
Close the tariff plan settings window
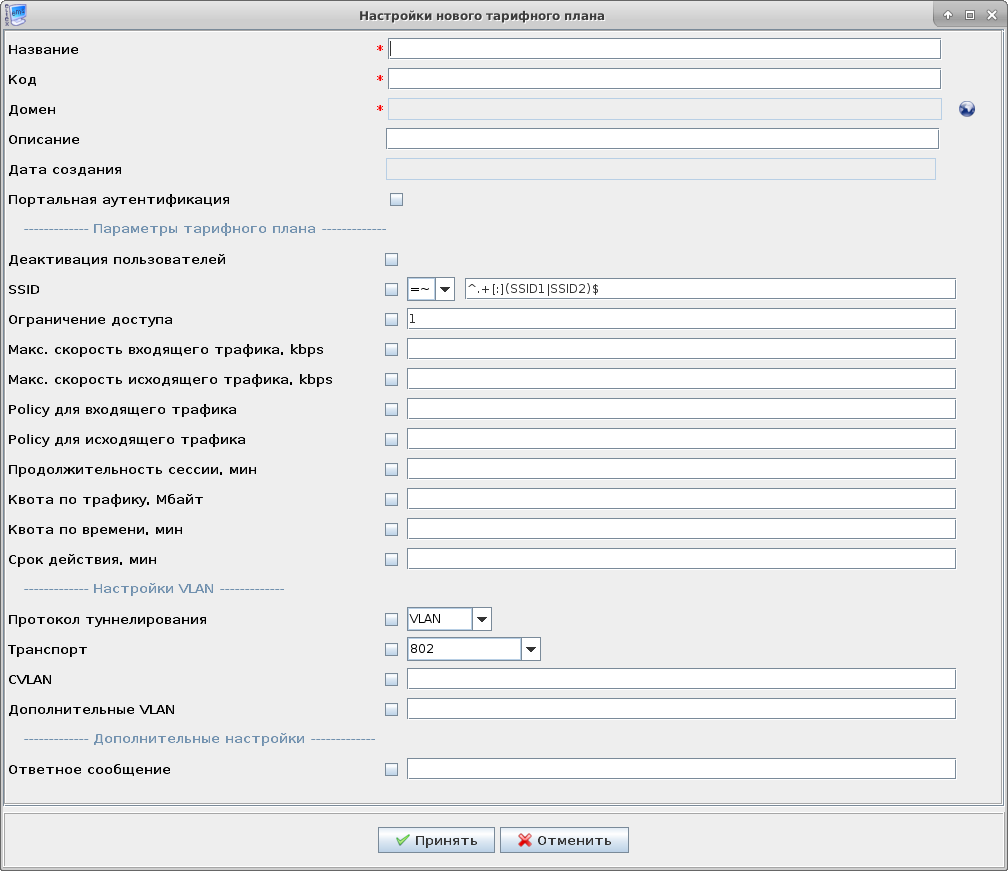991,15
